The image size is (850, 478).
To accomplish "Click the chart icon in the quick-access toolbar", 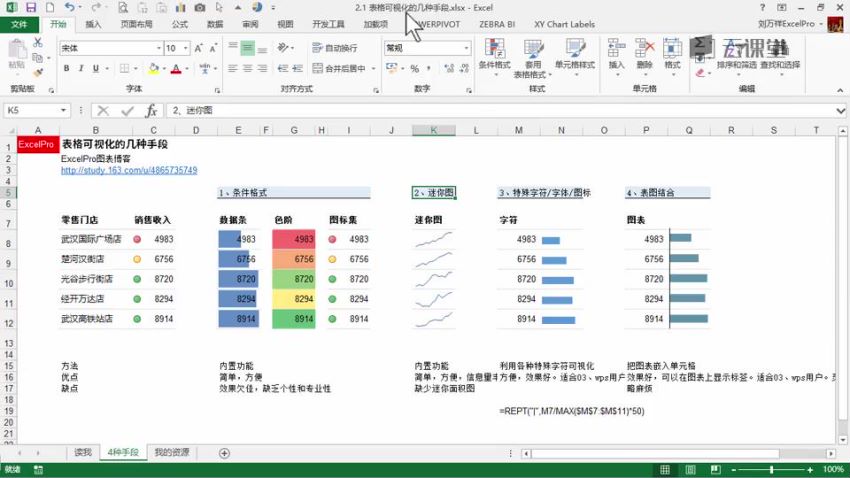I will click(181, 7).
